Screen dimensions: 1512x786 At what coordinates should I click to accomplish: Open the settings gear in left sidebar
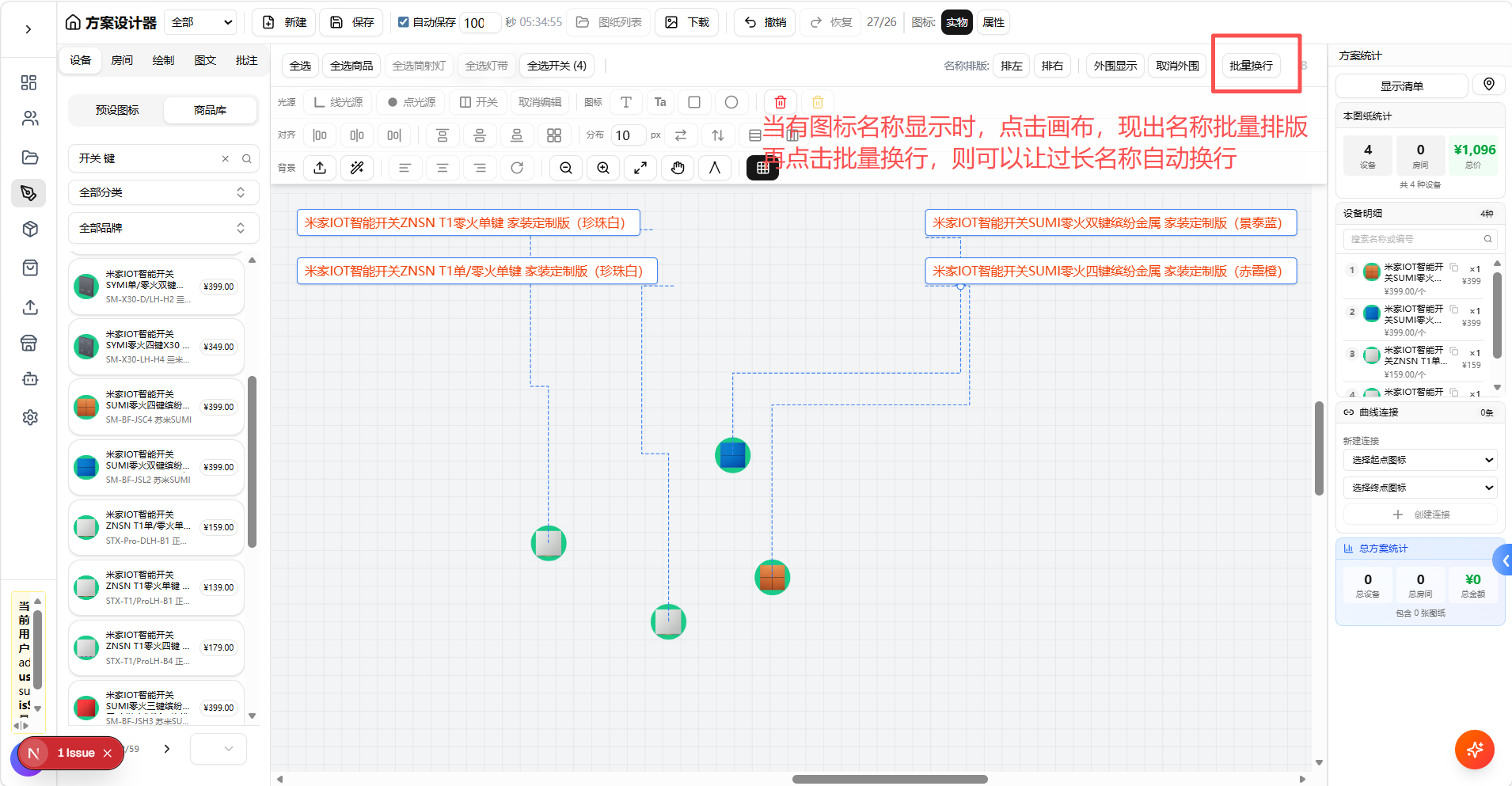[x=29, y=417]
